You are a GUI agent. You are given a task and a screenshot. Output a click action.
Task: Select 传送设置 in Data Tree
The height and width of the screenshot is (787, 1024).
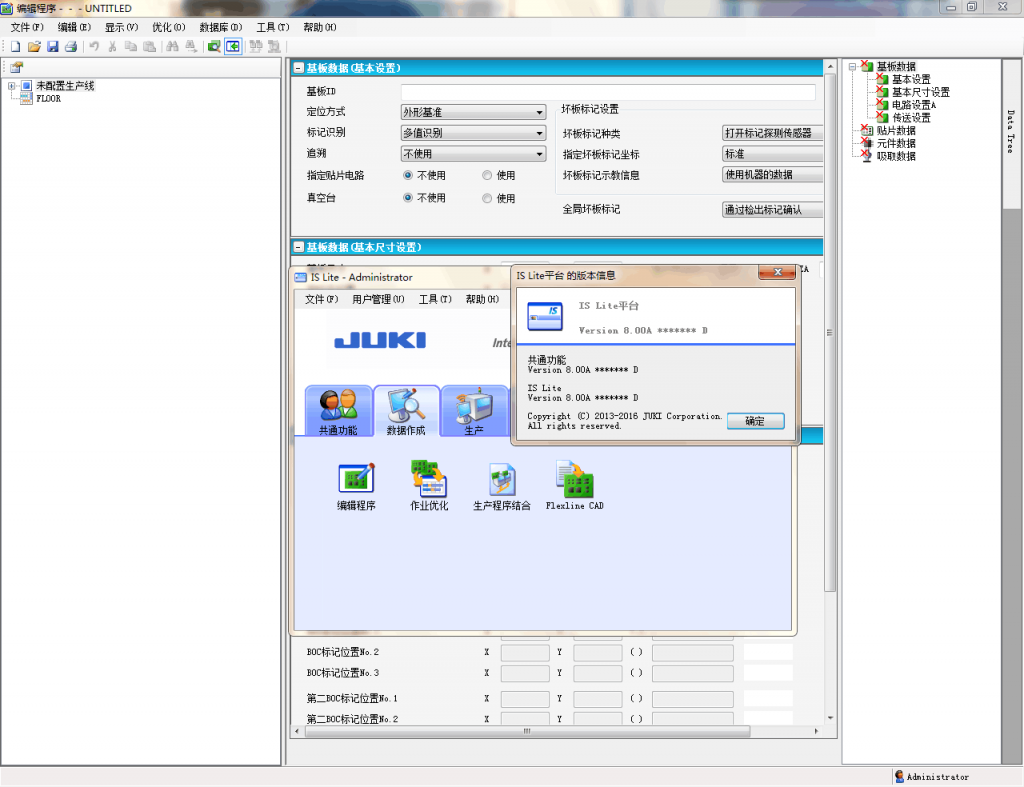point(911,118)
